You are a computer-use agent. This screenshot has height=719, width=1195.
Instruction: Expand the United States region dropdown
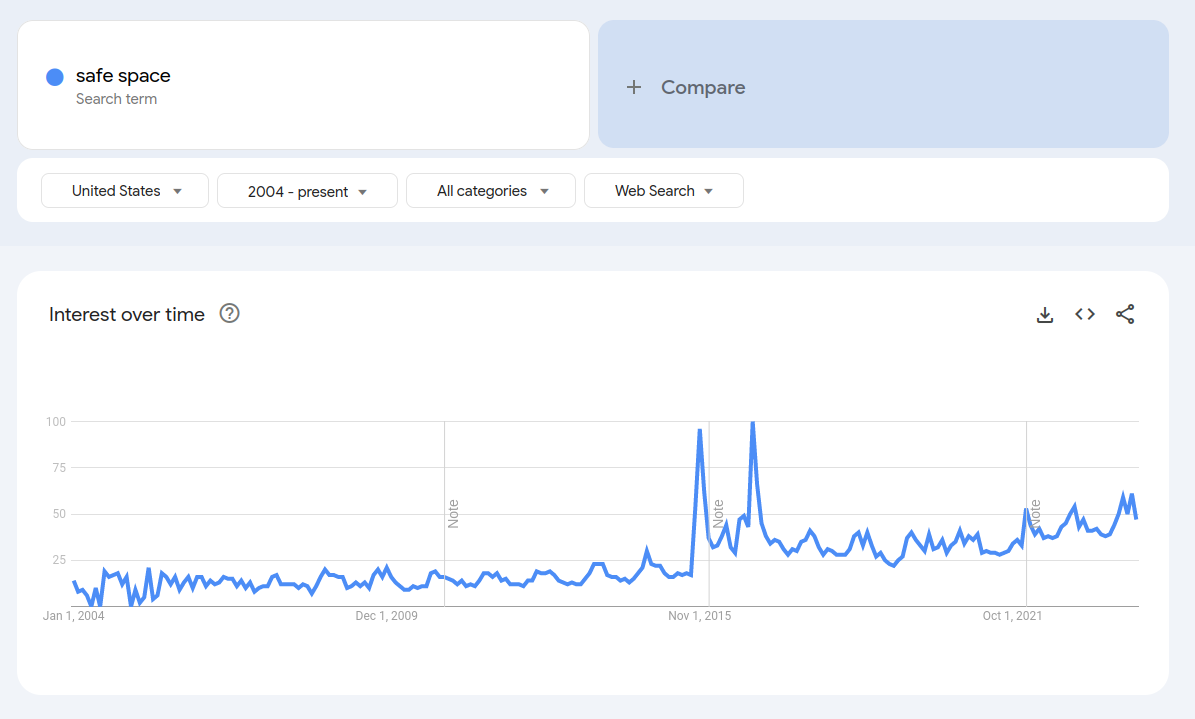pos(125,191)
